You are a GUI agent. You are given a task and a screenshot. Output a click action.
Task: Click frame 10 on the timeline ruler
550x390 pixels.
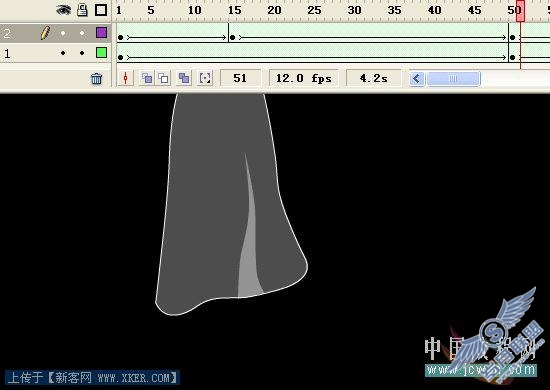194,10
